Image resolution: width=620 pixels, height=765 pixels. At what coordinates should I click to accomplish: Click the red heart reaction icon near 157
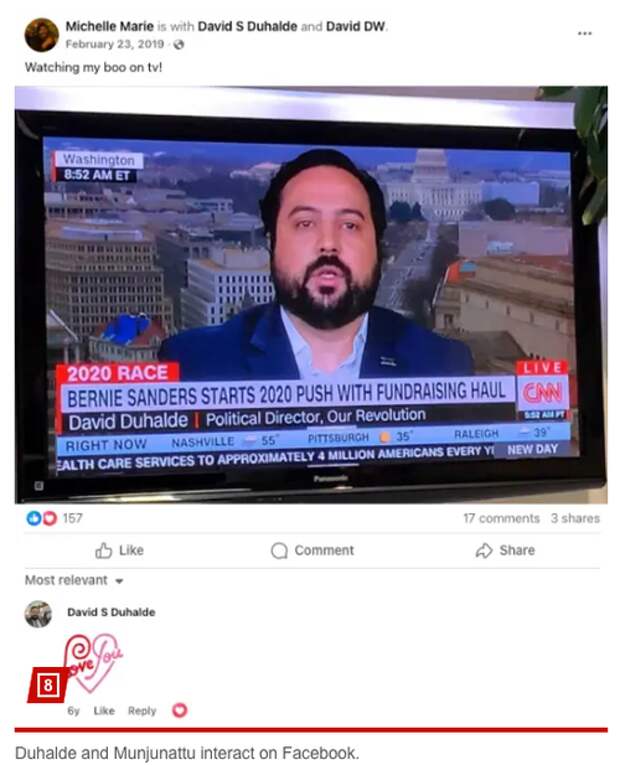tap(50, 518)
